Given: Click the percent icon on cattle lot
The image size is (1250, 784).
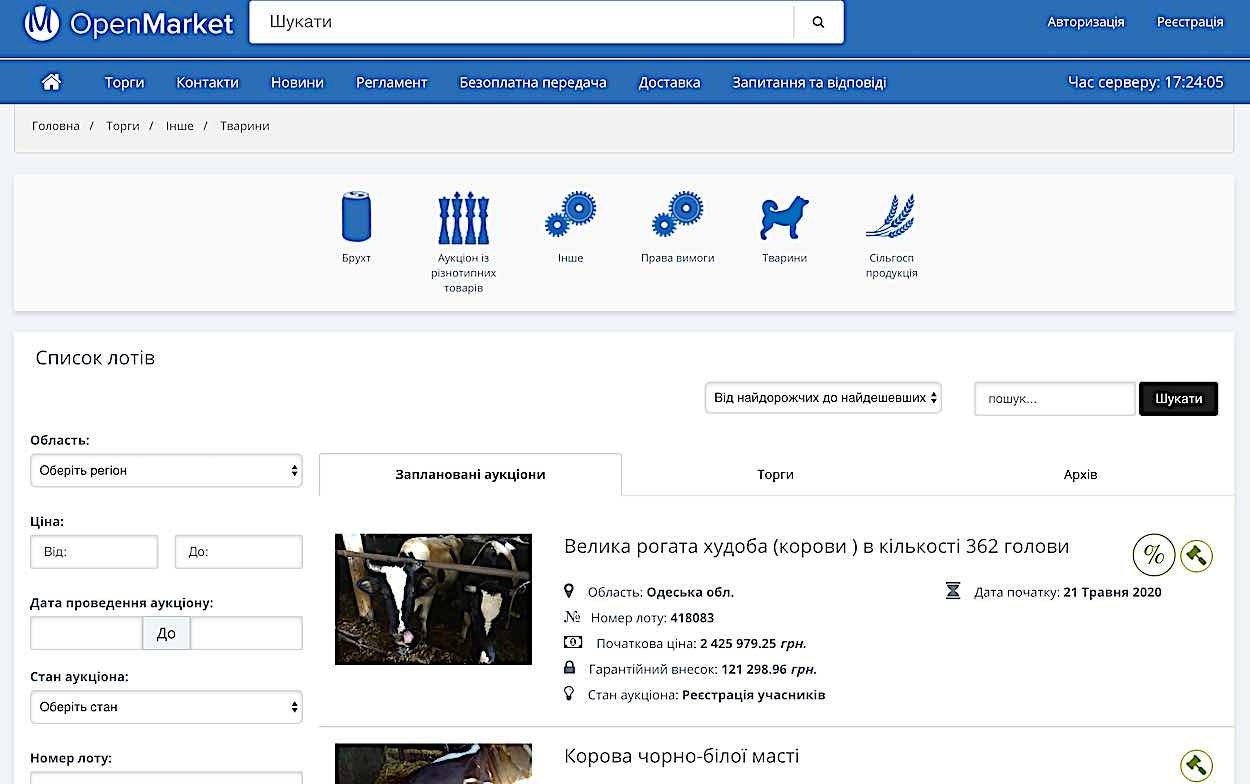Looking at the screenshot, I should (x=1154, y=555).
